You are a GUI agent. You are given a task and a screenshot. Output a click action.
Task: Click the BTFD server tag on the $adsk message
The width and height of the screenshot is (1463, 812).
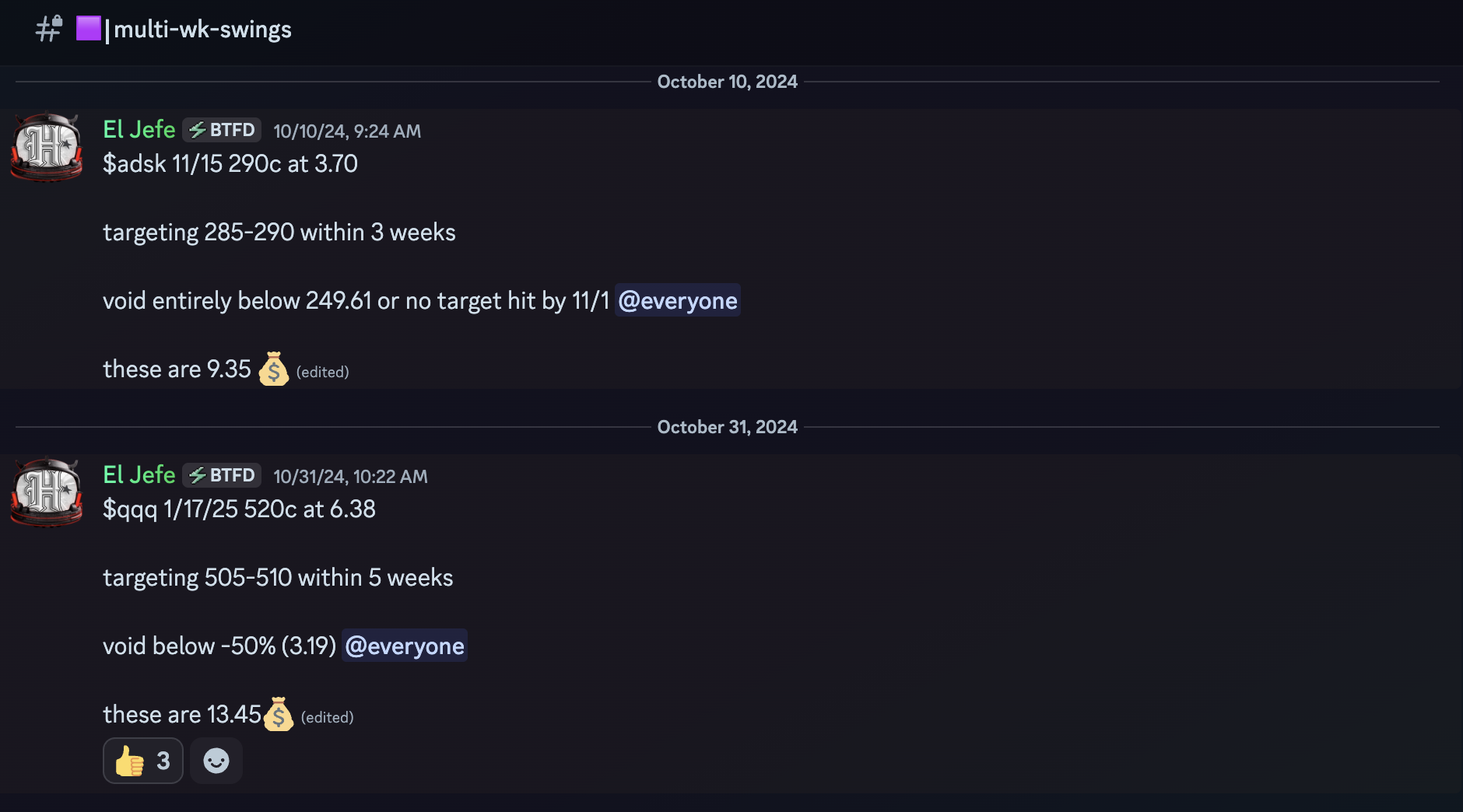[x=223, y=130]
